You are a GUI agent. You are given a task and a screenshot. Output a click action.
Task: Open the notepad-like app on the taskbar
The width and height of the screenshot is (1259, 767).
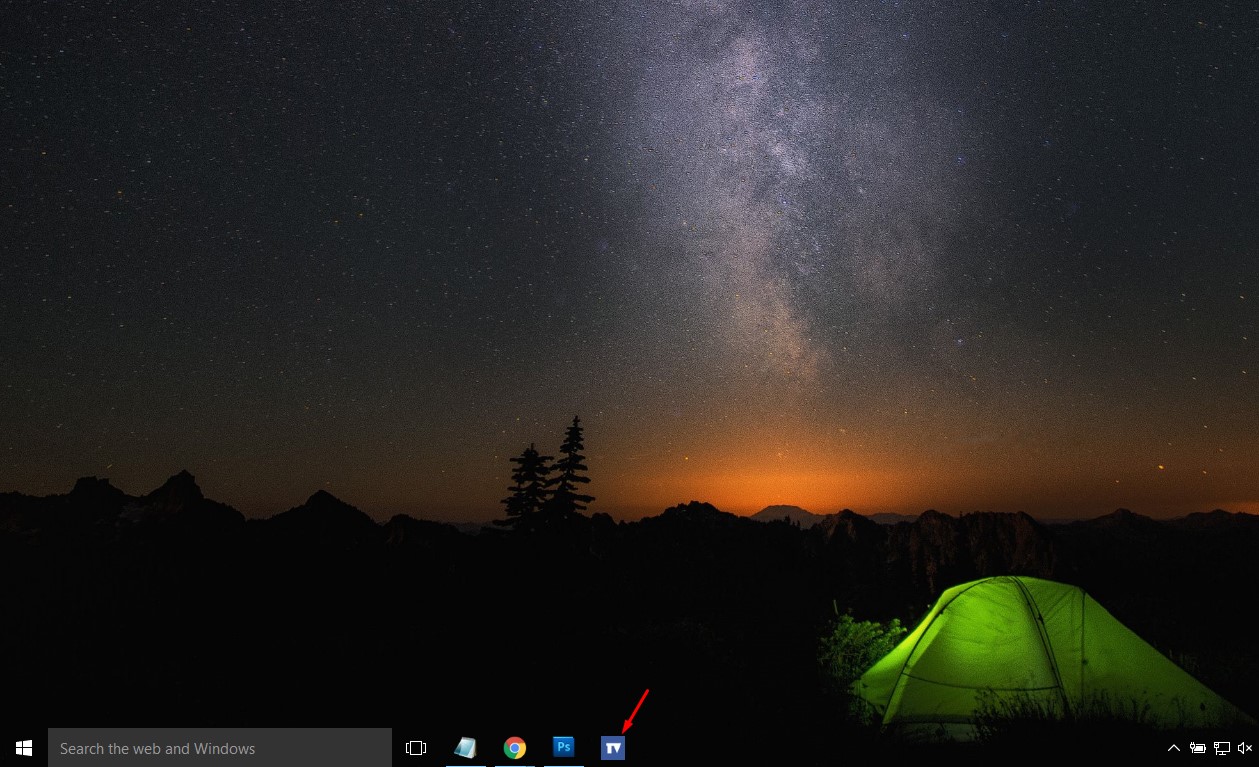tap(465, 747)
